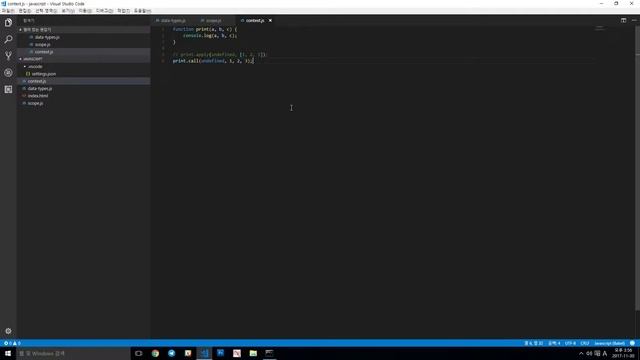Show hidden system tray icons
This screenshot has height=360, width=640.
tap(581, 353)
